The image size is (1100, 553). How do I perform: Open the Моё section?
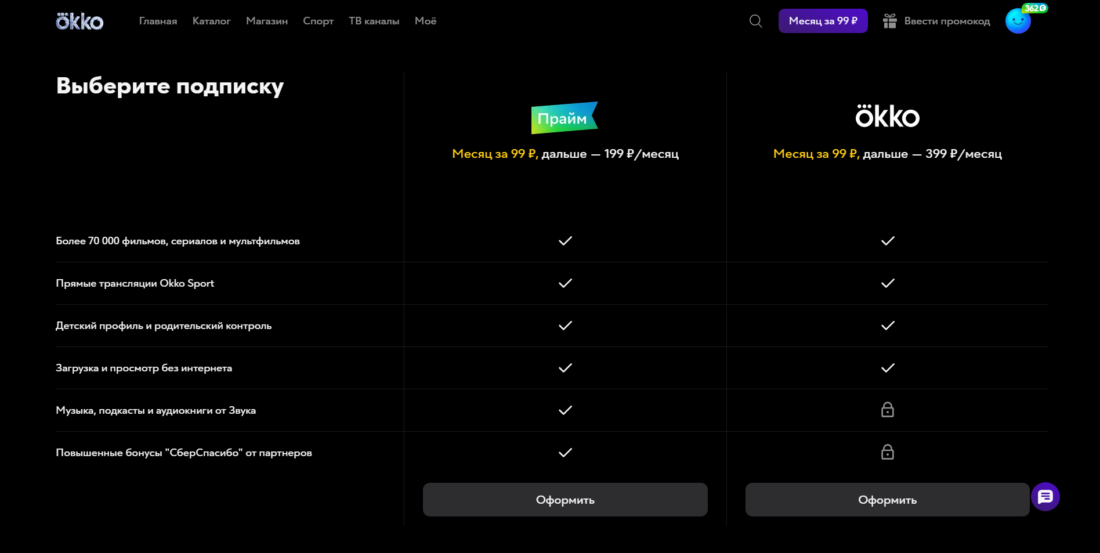425,21
